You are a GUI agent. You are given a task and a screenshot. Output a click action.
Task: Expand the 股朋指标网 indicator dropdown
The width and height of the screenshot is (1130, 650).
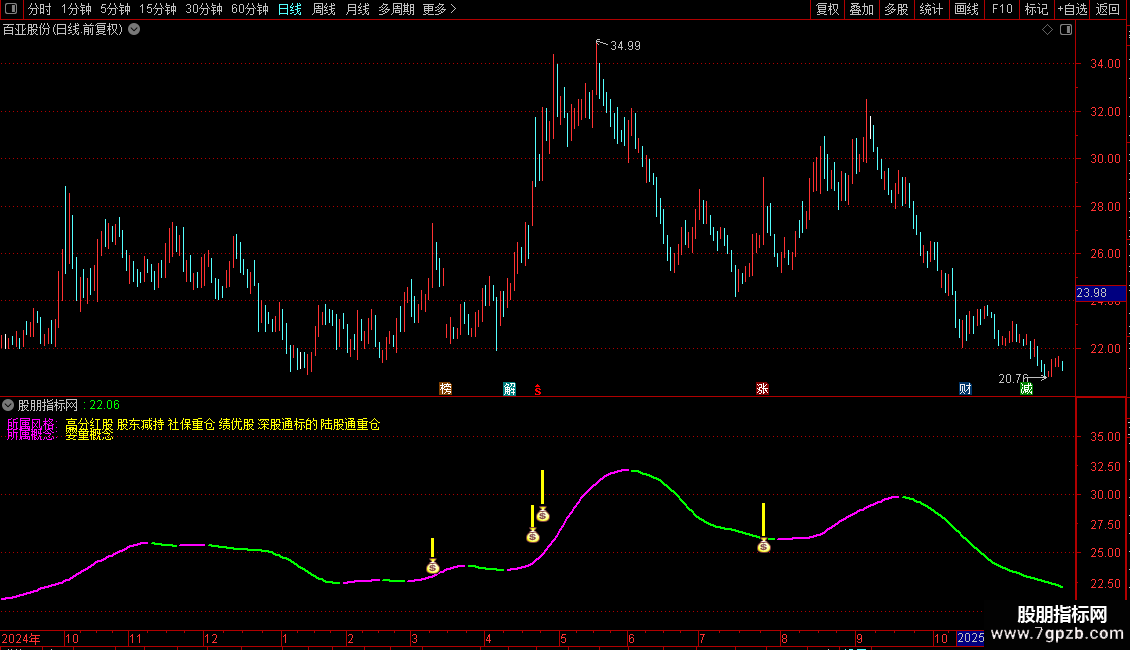pyautogui.click(x=9, y=405)
